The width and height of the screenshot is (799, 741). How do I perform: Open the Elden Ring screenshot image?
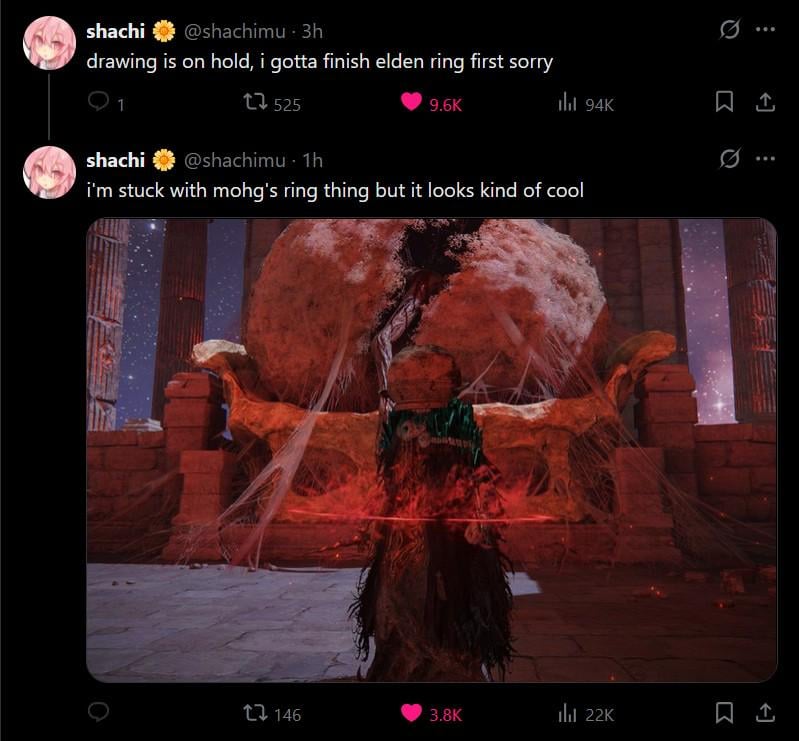coord(432,450)
